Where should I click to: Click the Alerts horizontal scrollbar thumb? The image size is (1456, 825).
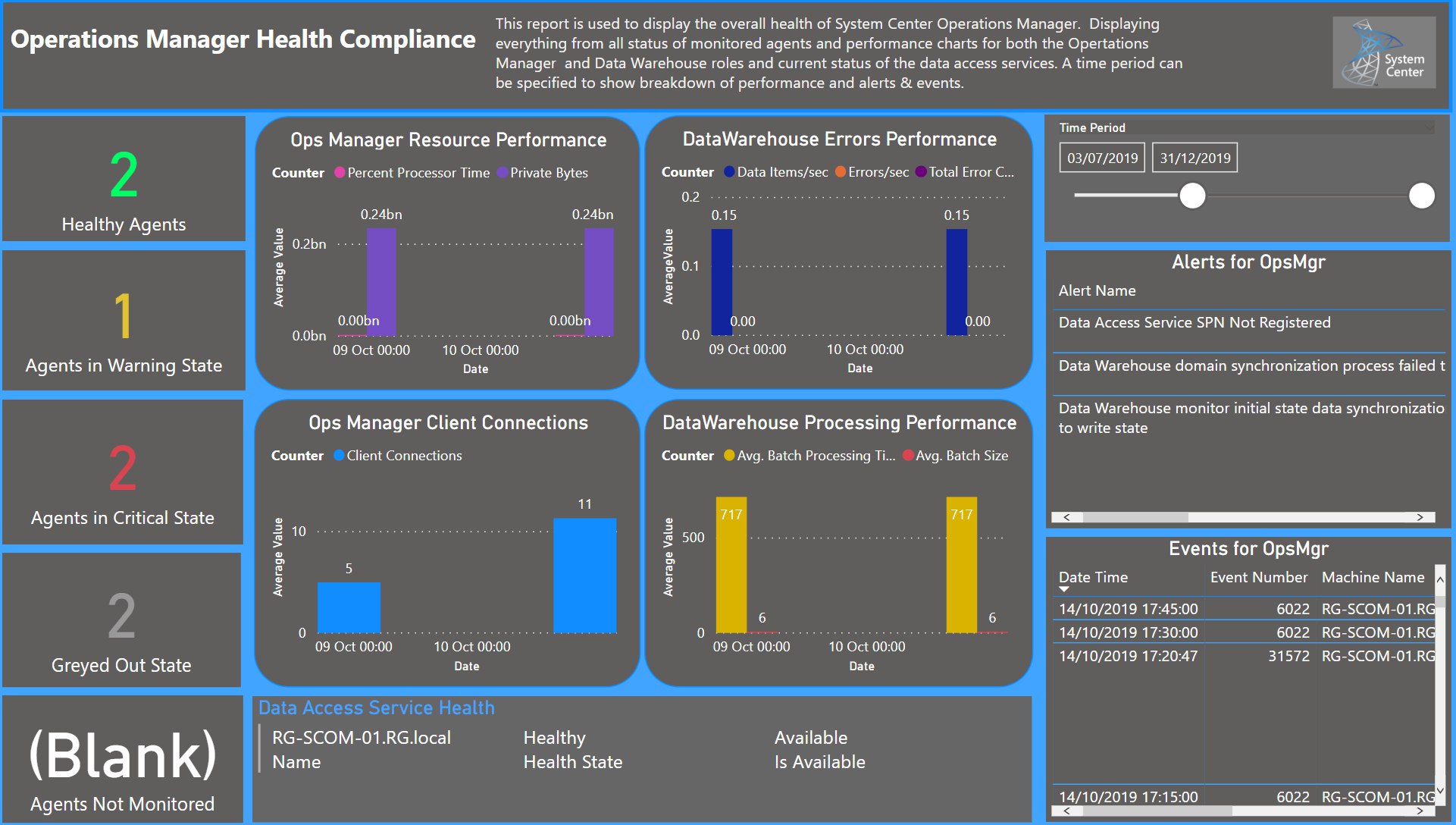click(x=1135, y=517)
